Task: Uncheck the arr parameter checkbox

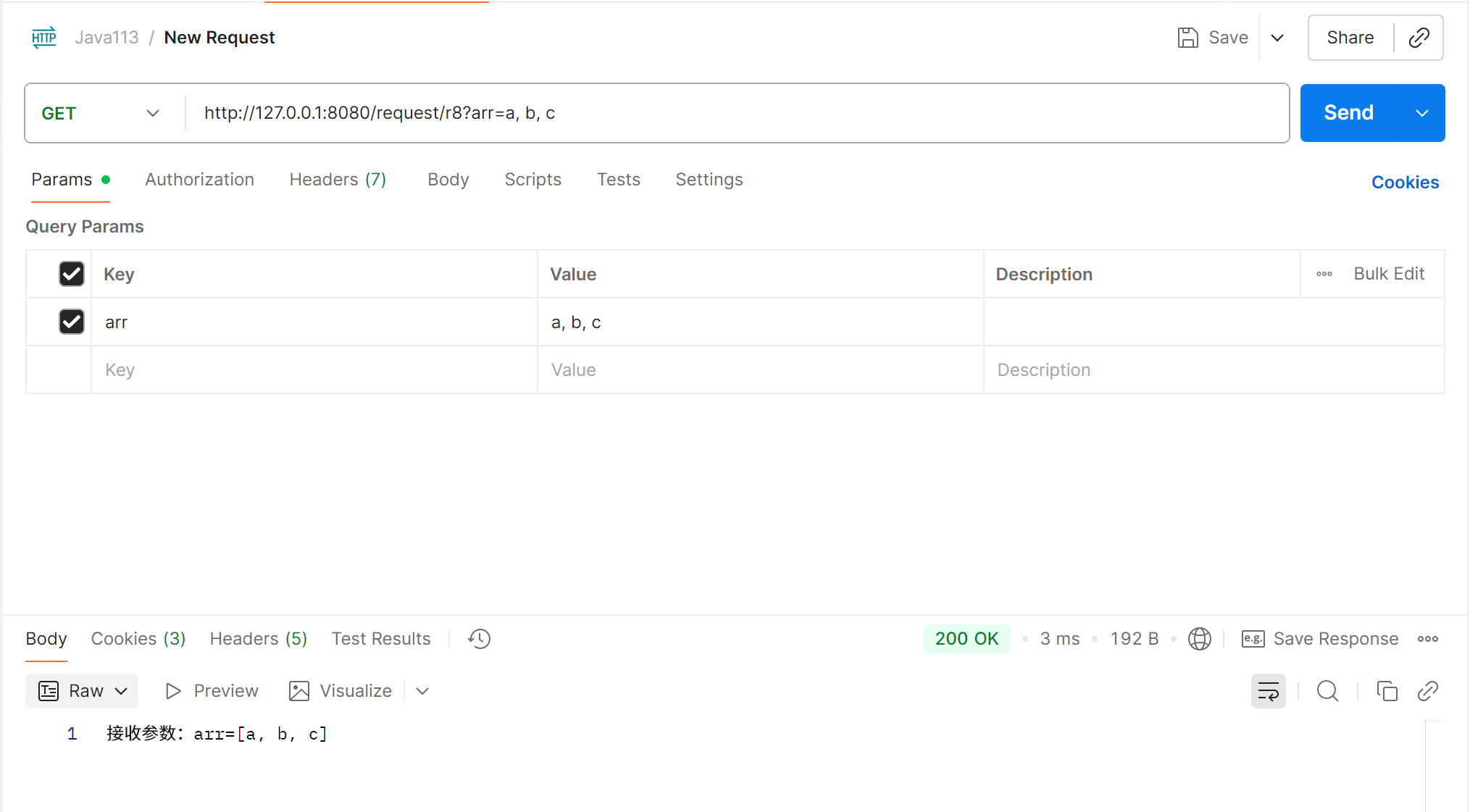Action: click(x=72, y=322)
